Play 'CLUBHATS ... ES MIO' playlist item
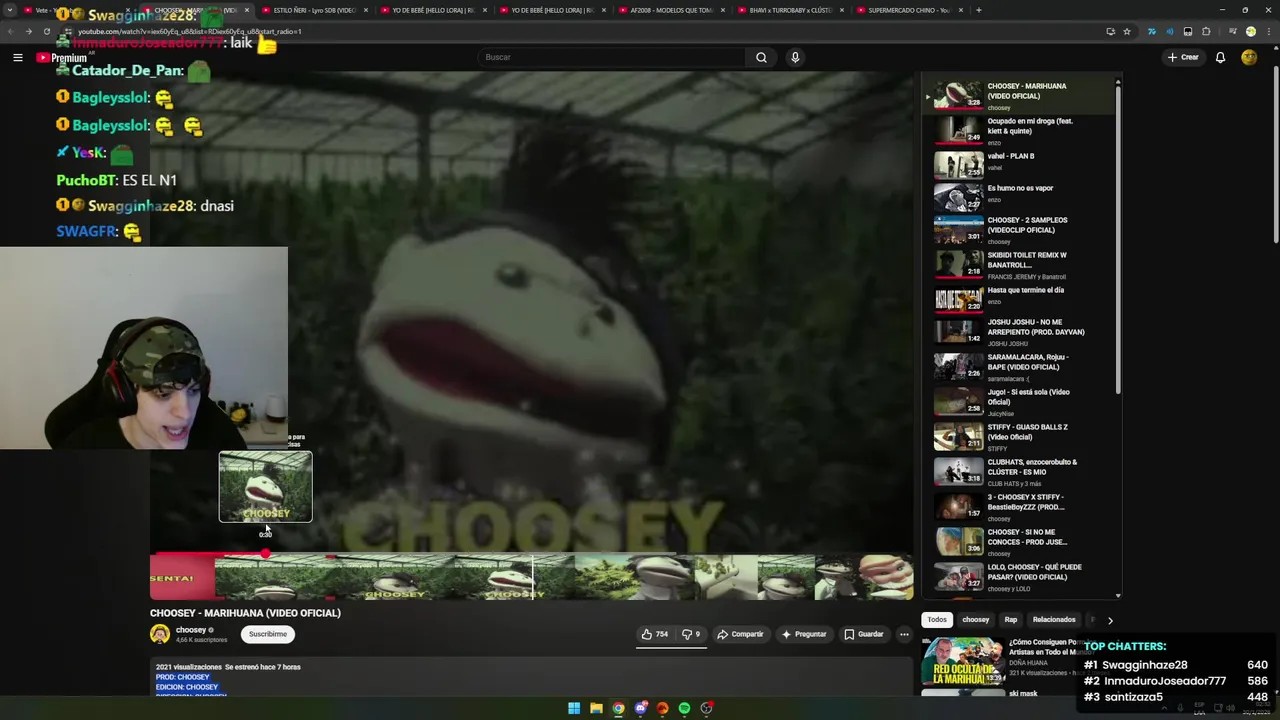 1018,472
